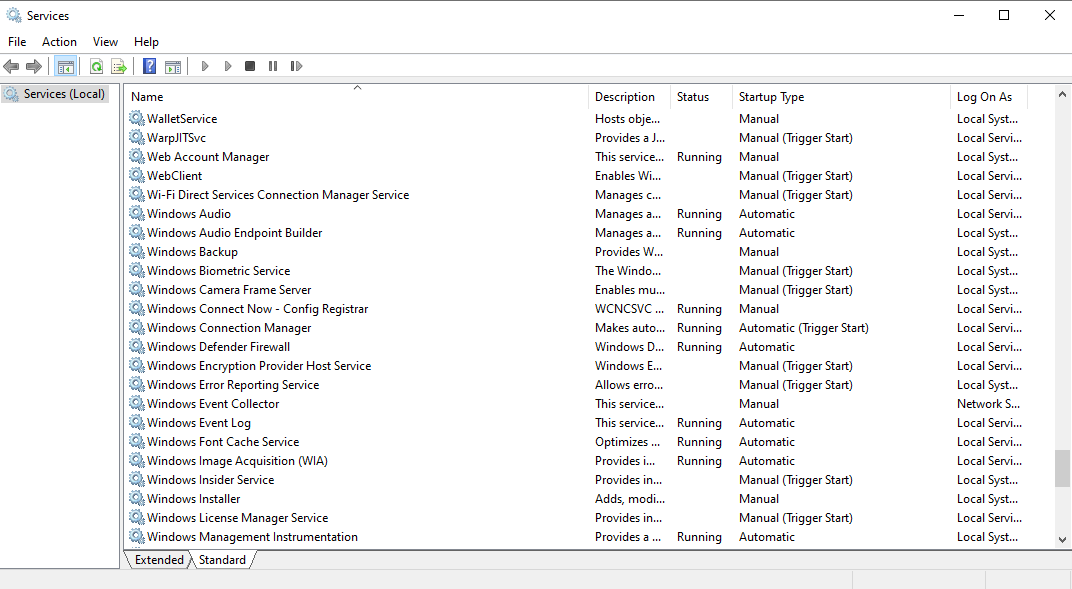1072x589 pixels.
Task: Click the gear icon beside Windows Installer
Action: (137, 498)
